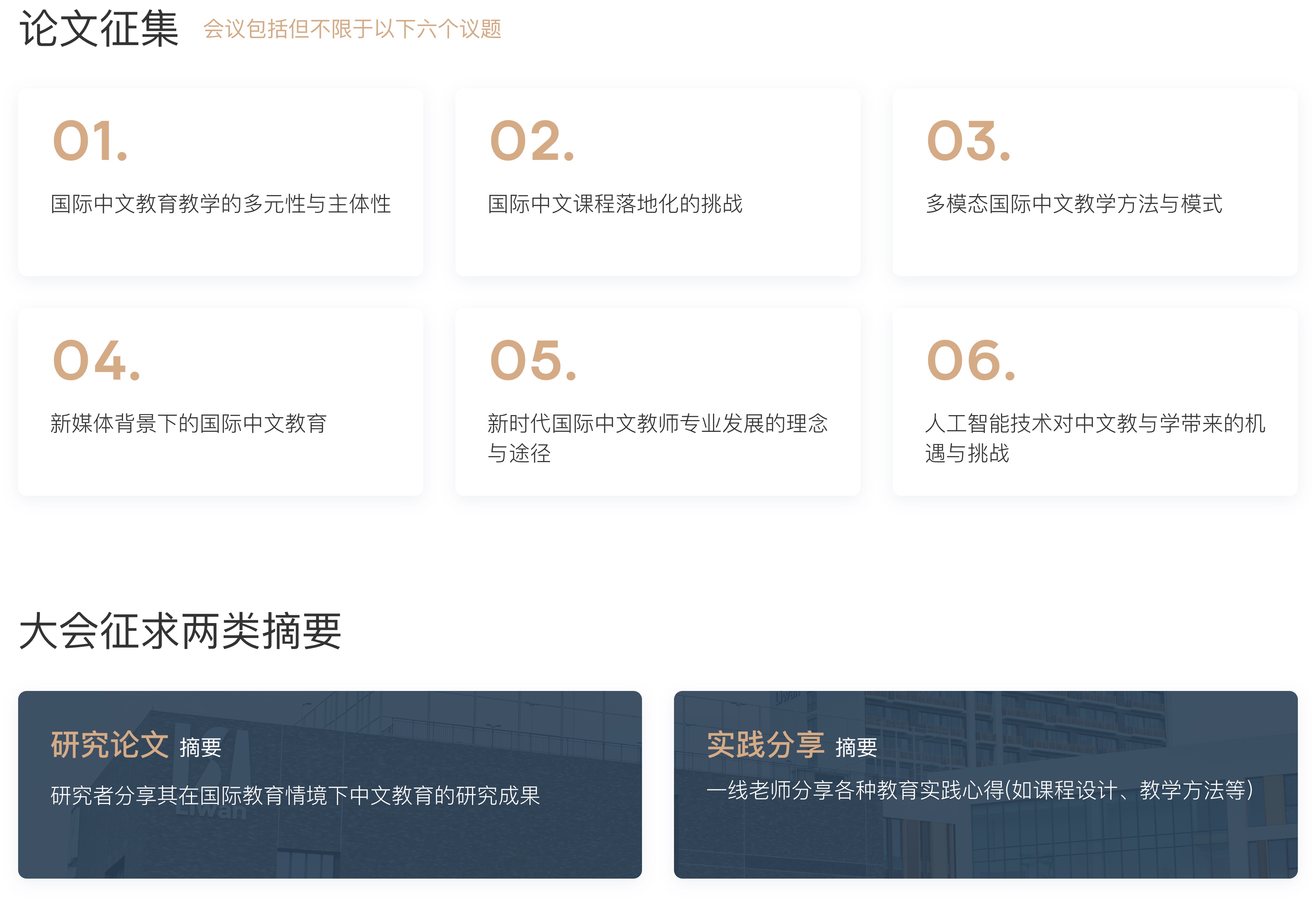Open card 国际中文教育教学的多元性与主体性
Viewport: 1316px width, 901px height.
[x=221, y=182]
